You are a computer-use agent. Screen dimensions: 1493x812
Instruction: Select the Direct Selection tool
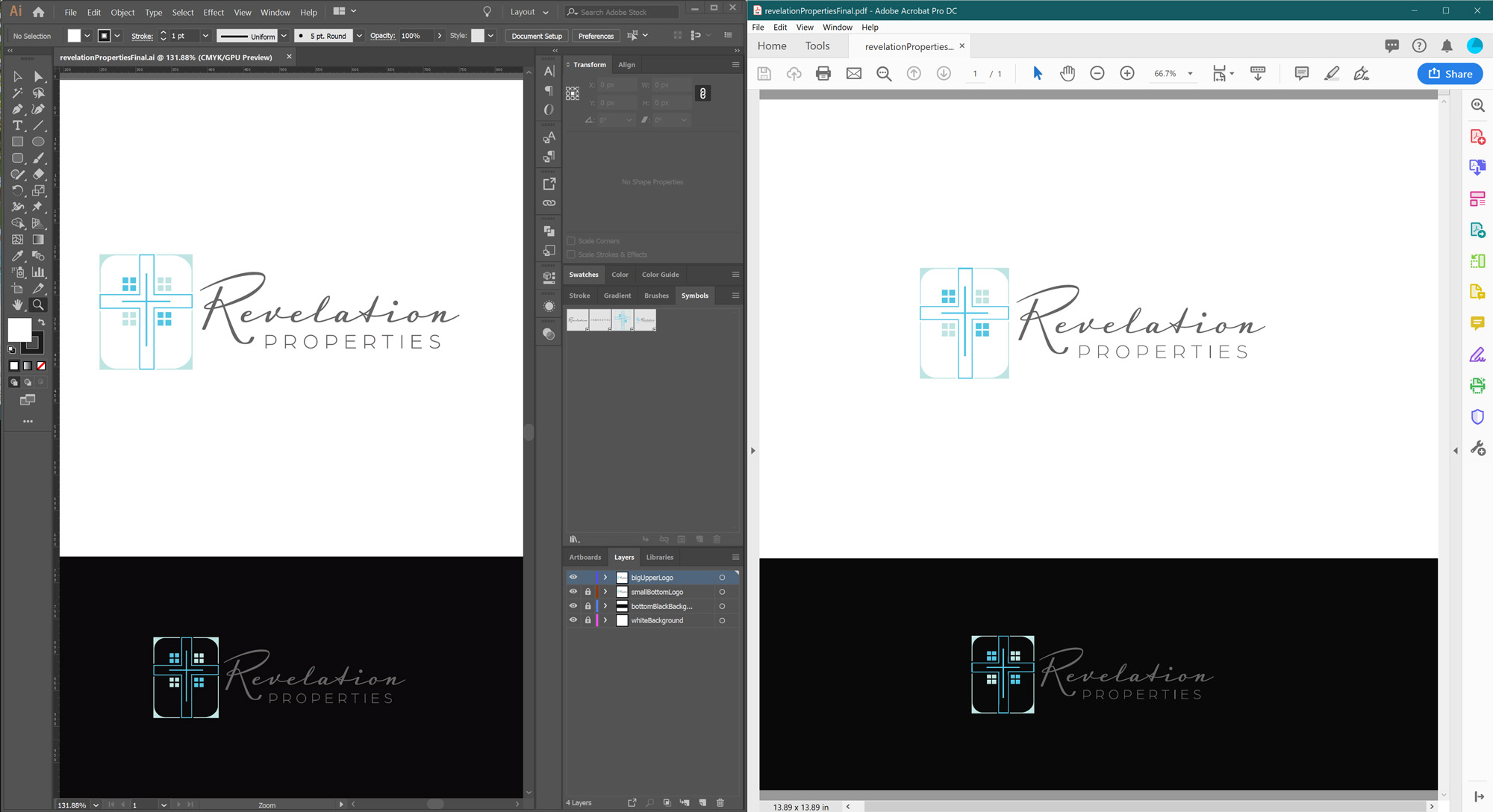[38, 77]
